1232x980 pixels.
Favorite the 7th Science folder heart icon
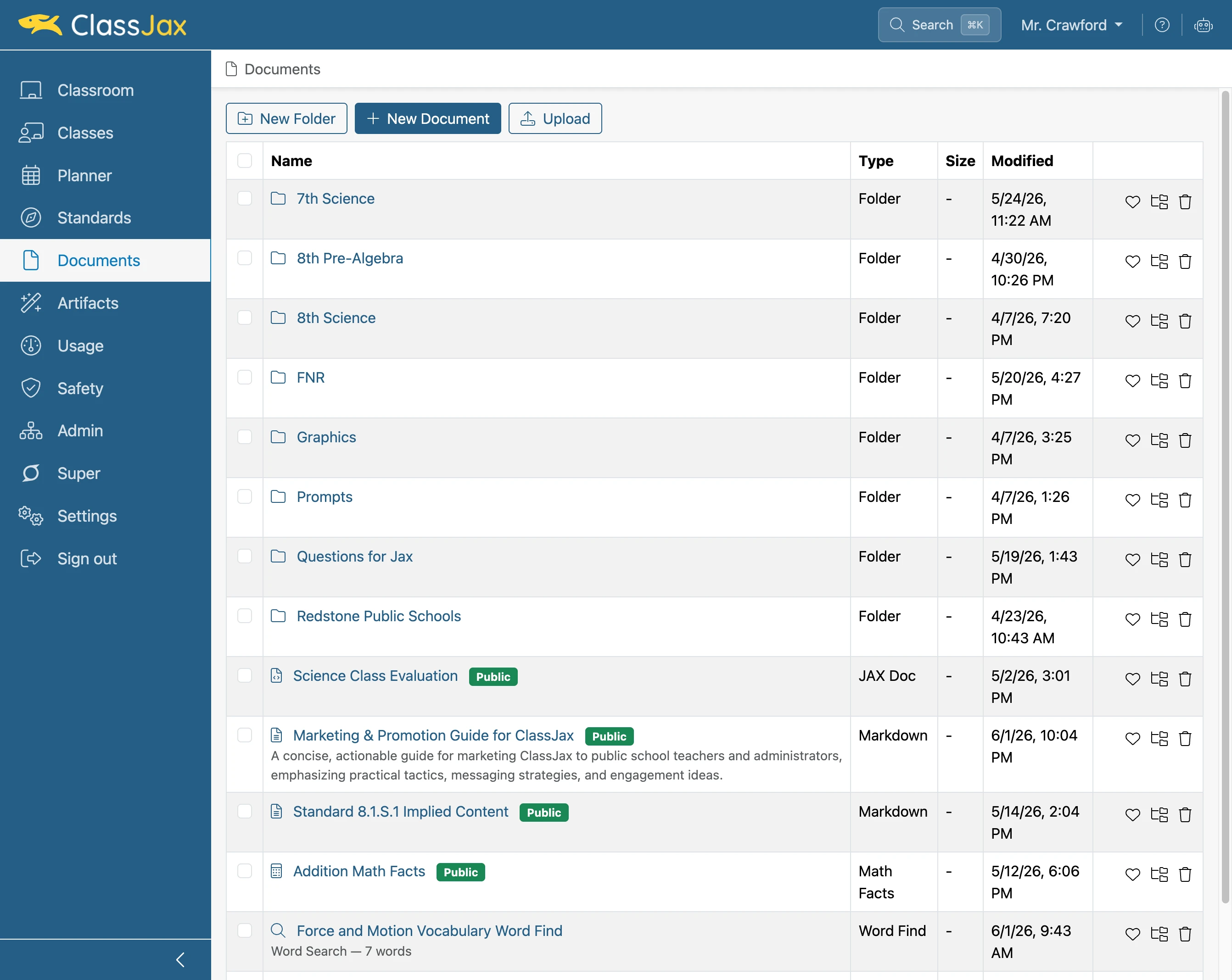coord(1132,201)
